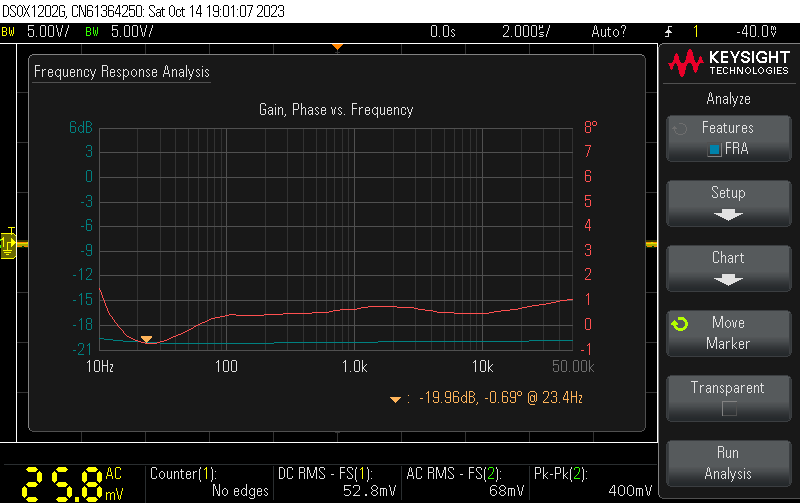Screen dimensions: 800x503
Task: Click the DSOX1202G timestamp header text
Action: [143, 11]
